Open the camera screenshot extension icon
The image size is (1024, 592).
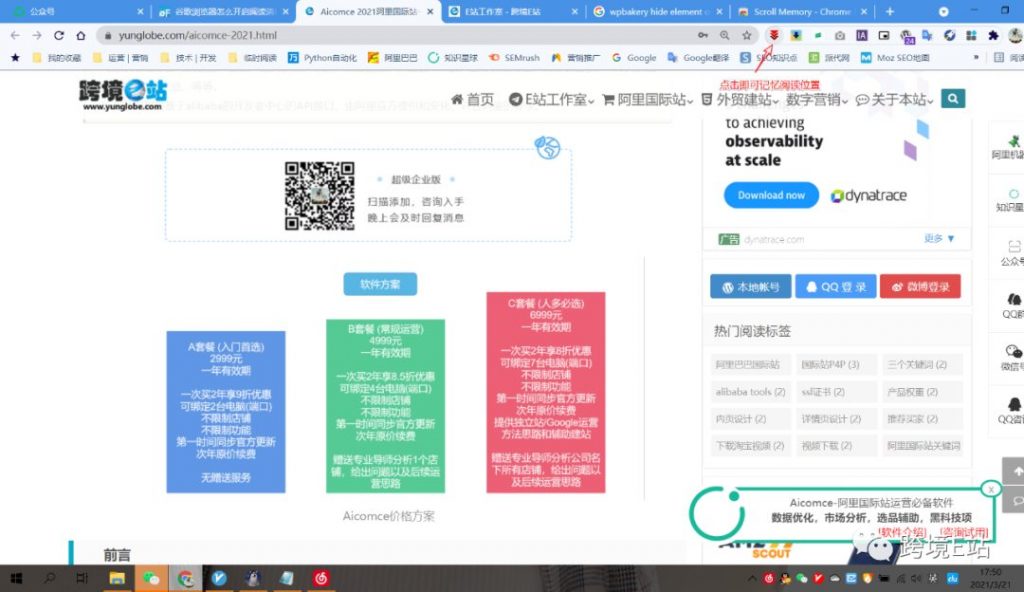point(840,35)
